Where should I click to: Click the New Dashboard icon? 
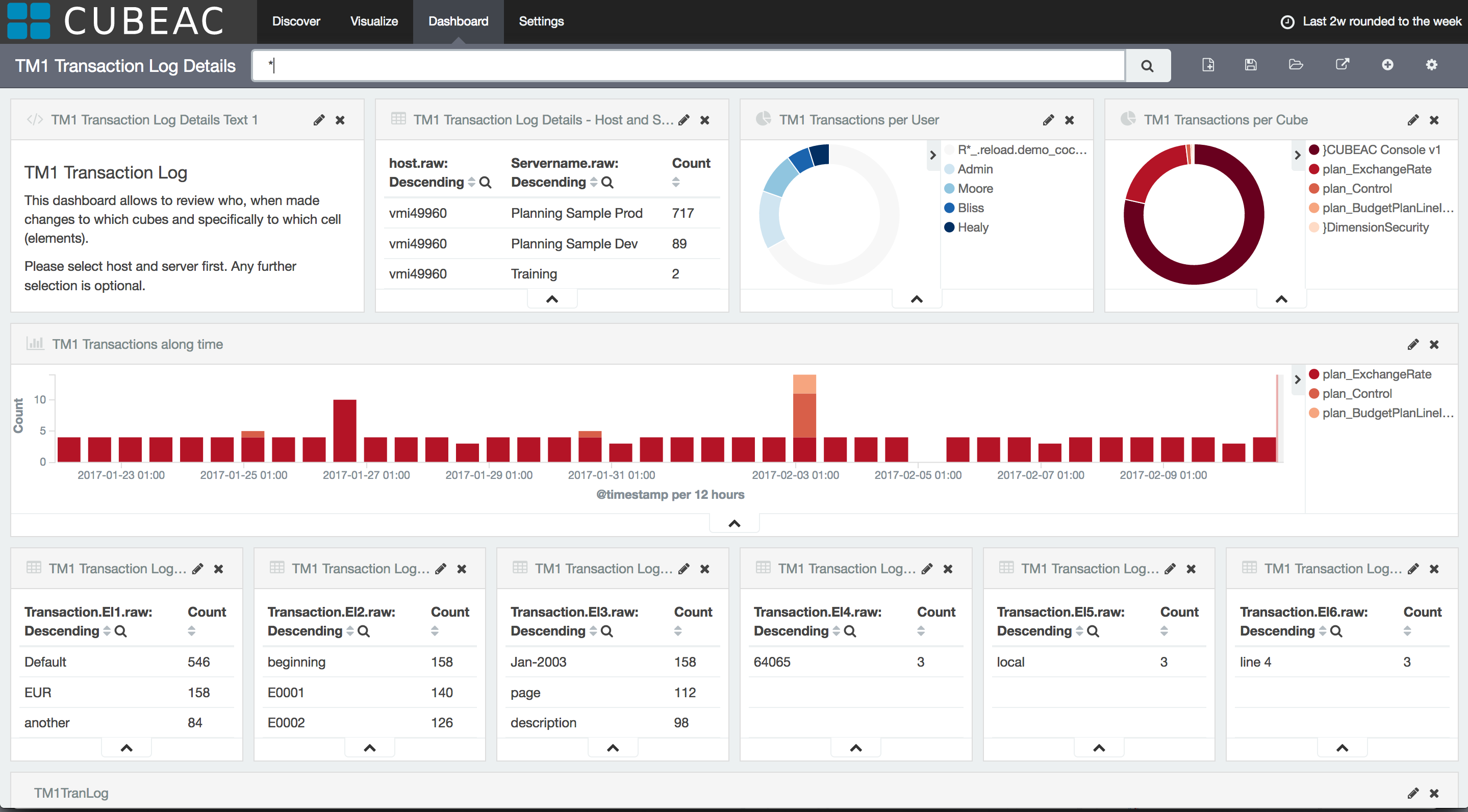point(1208,65)
